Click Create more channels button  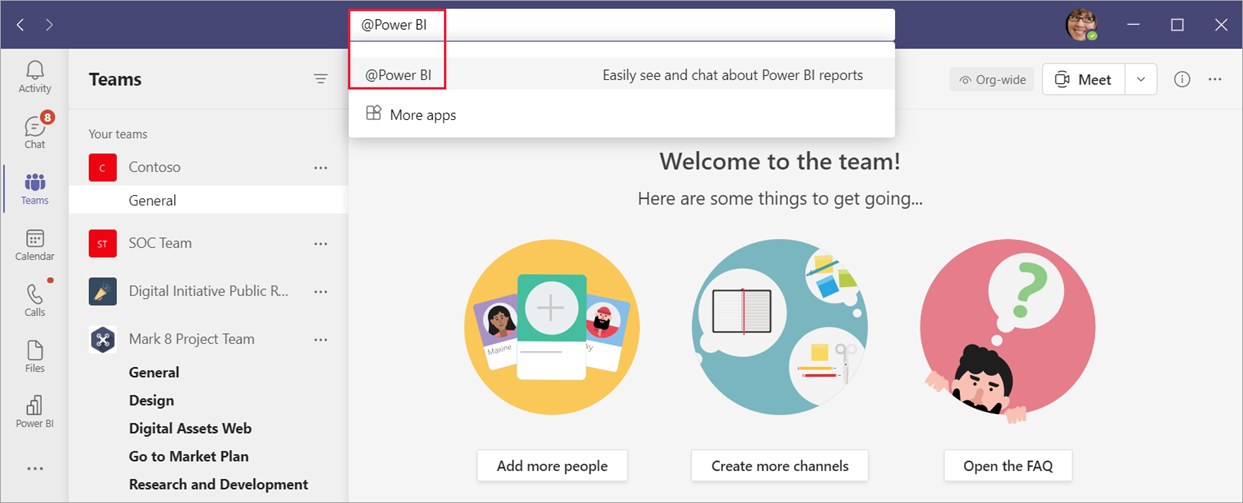[x=780, y=465]
